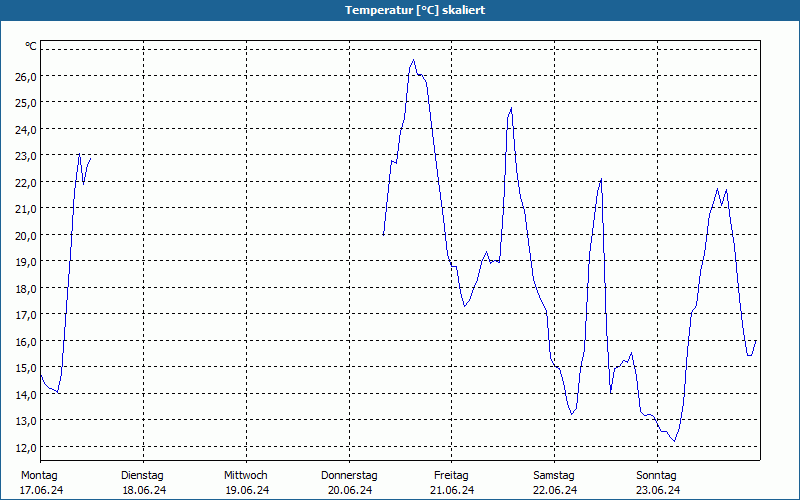Click the 23.06.24 date label
The height and width of the screenshot is (500, 800).
[658, 490]
